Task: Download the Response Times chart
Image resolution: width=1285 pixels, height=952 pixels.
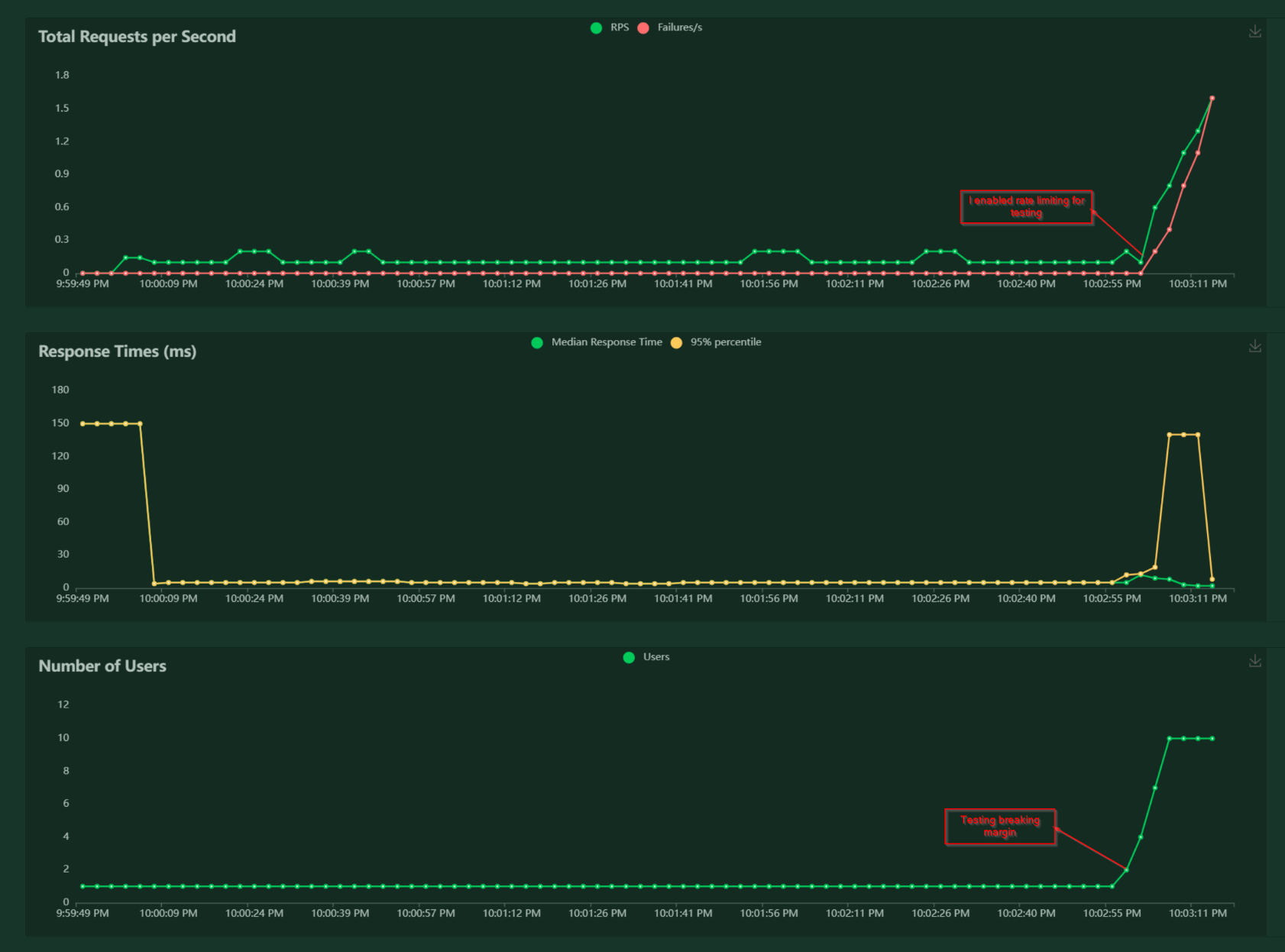Action: tap(1255, 345)
